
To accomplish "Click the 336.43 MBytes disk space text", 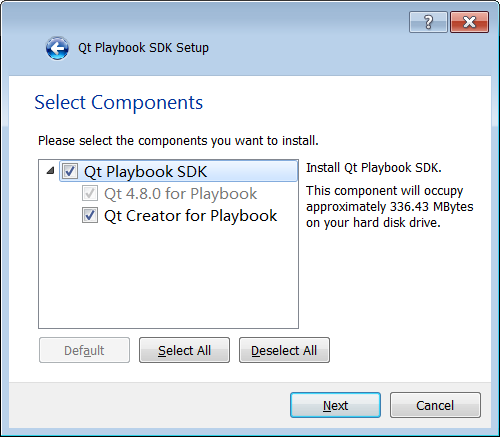I will pos(431,207).
